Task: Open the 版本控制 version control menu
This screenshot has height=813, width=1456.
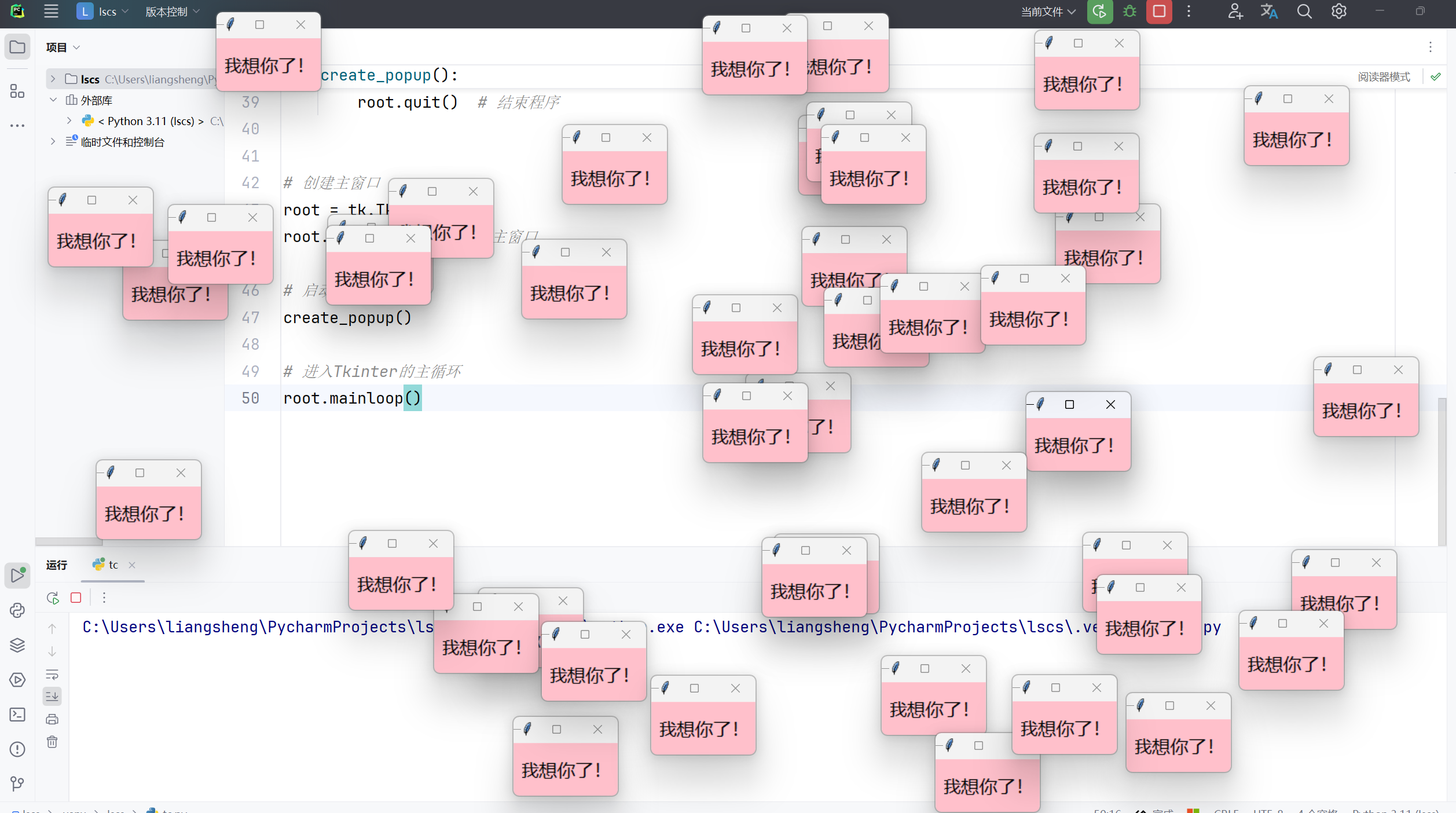Action: click(x=172, y=12)
